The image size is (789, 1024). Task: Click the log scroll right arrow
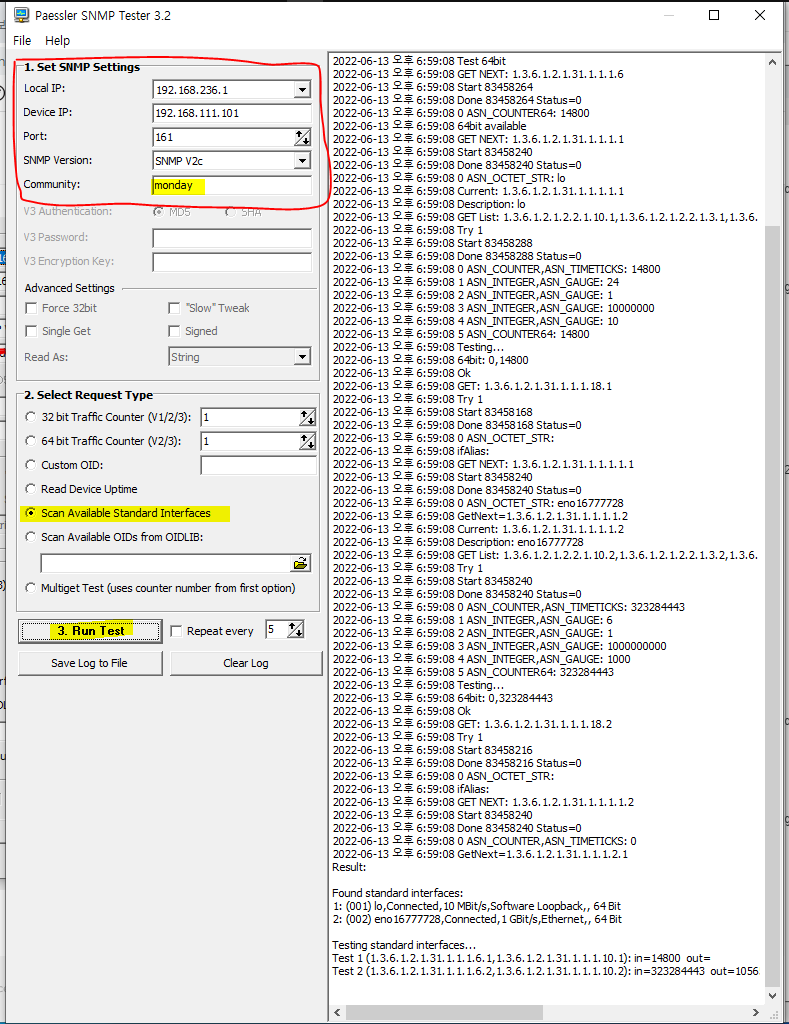pyautogui.click(x=756, y=1012)
